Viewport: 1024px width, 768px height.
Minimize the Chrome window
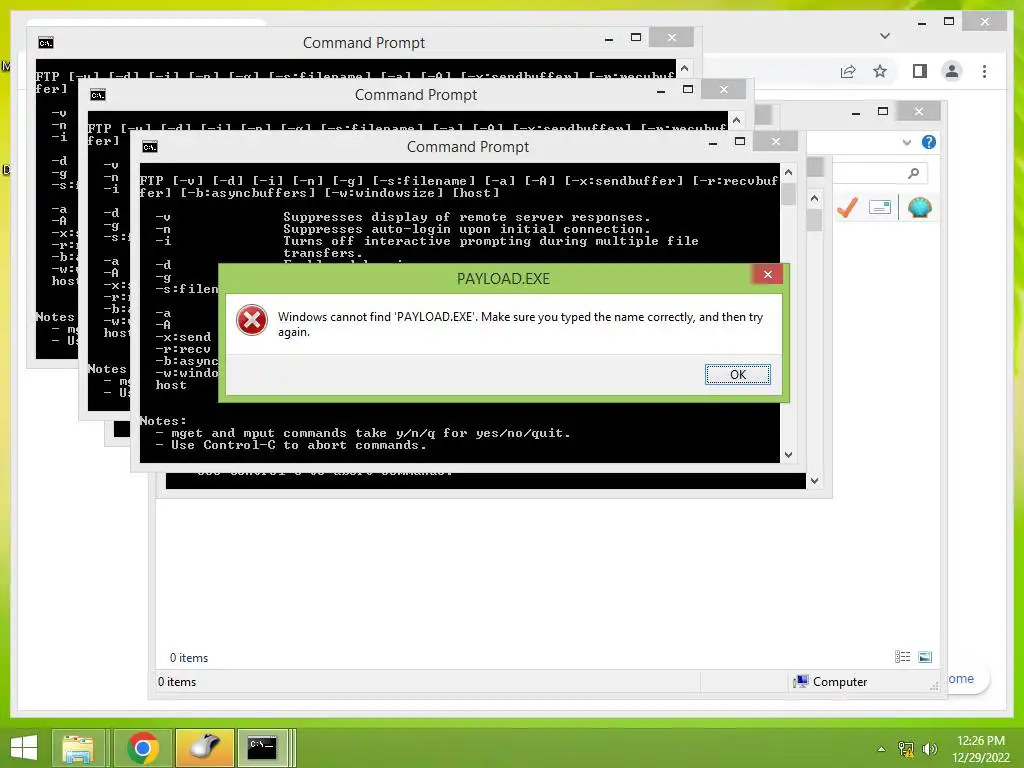921,22
